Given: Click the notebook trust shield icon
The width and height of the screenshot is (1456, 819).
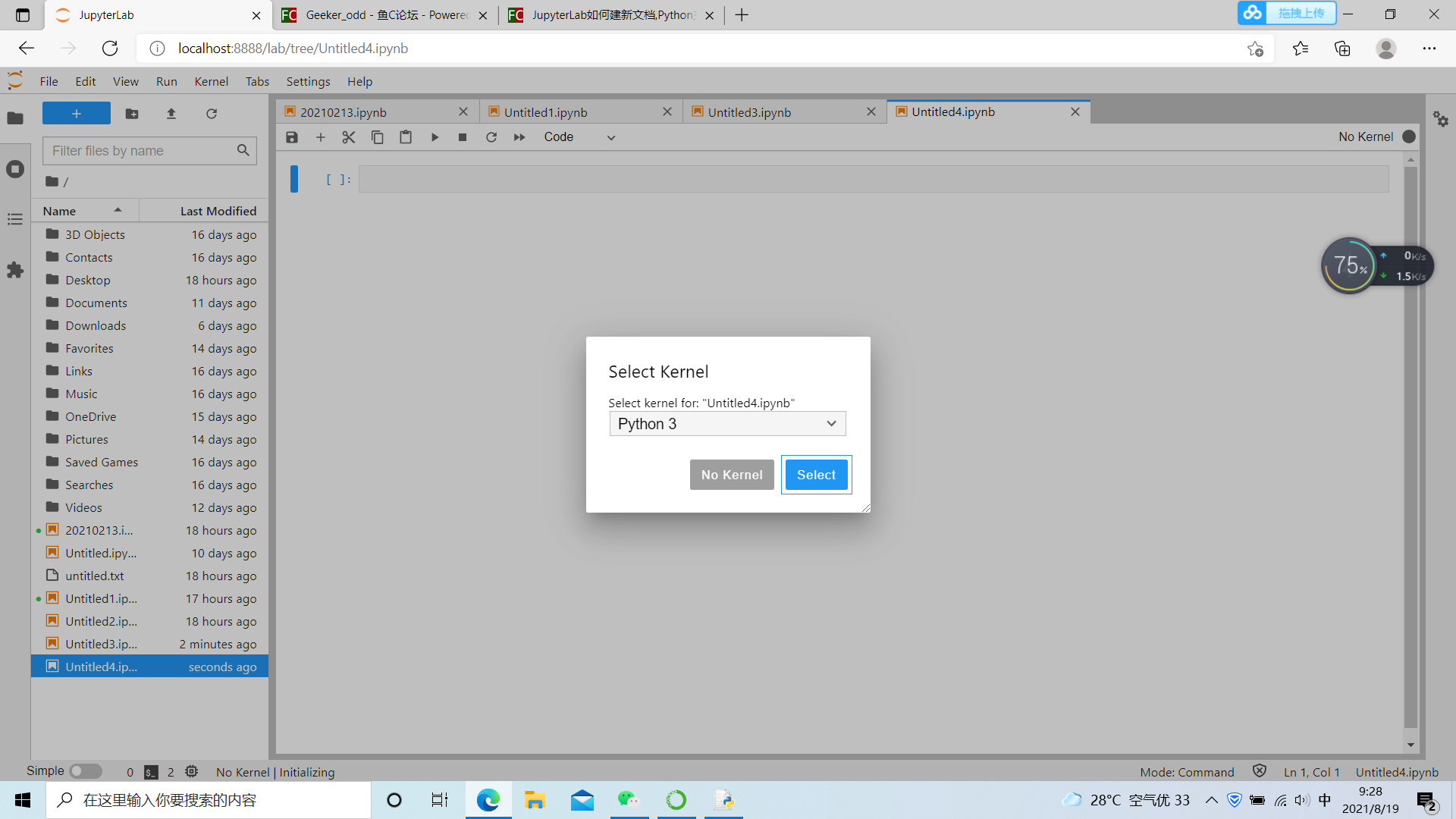Looking at the screenshot, I should tap(1260, 771).
